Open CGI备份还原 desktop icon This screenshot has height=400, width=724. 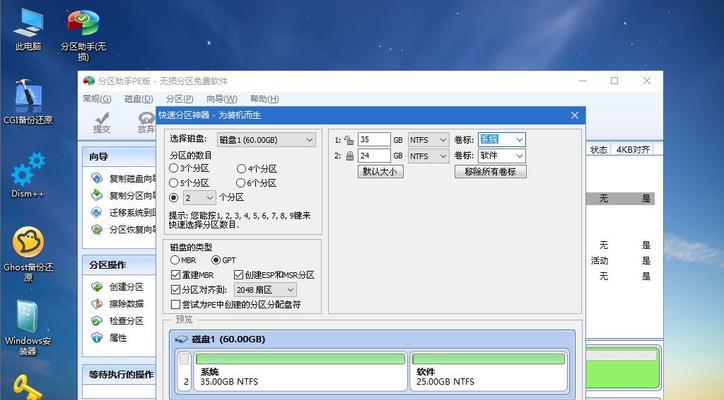click(28, 102)
